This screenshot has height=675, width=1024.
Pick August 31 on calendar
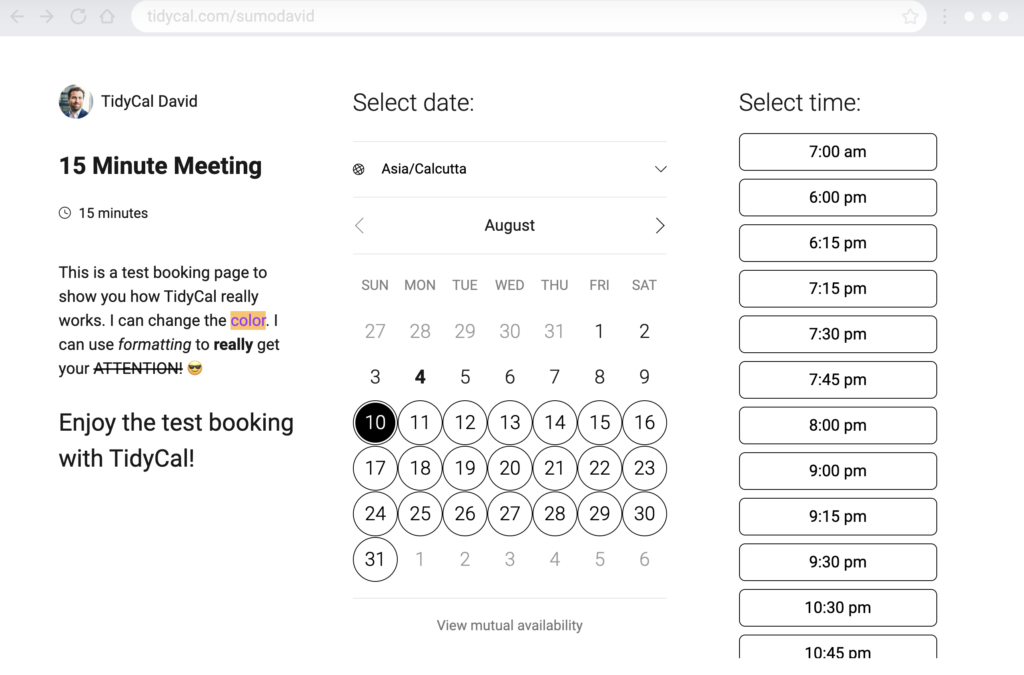[x=375, y=559]
